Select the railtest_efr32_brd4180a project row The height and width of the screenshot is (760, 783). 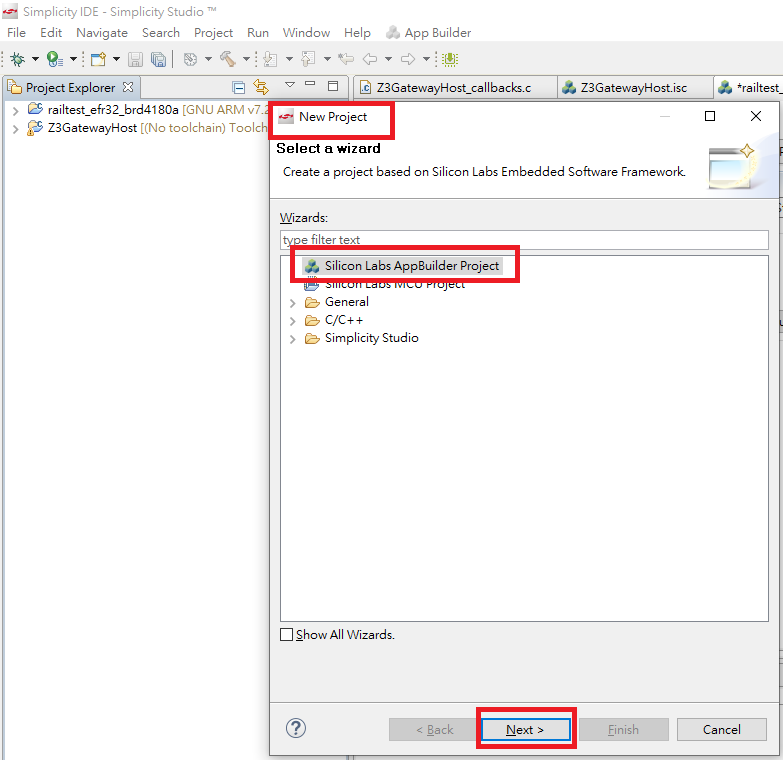click(x=147, y=110)
